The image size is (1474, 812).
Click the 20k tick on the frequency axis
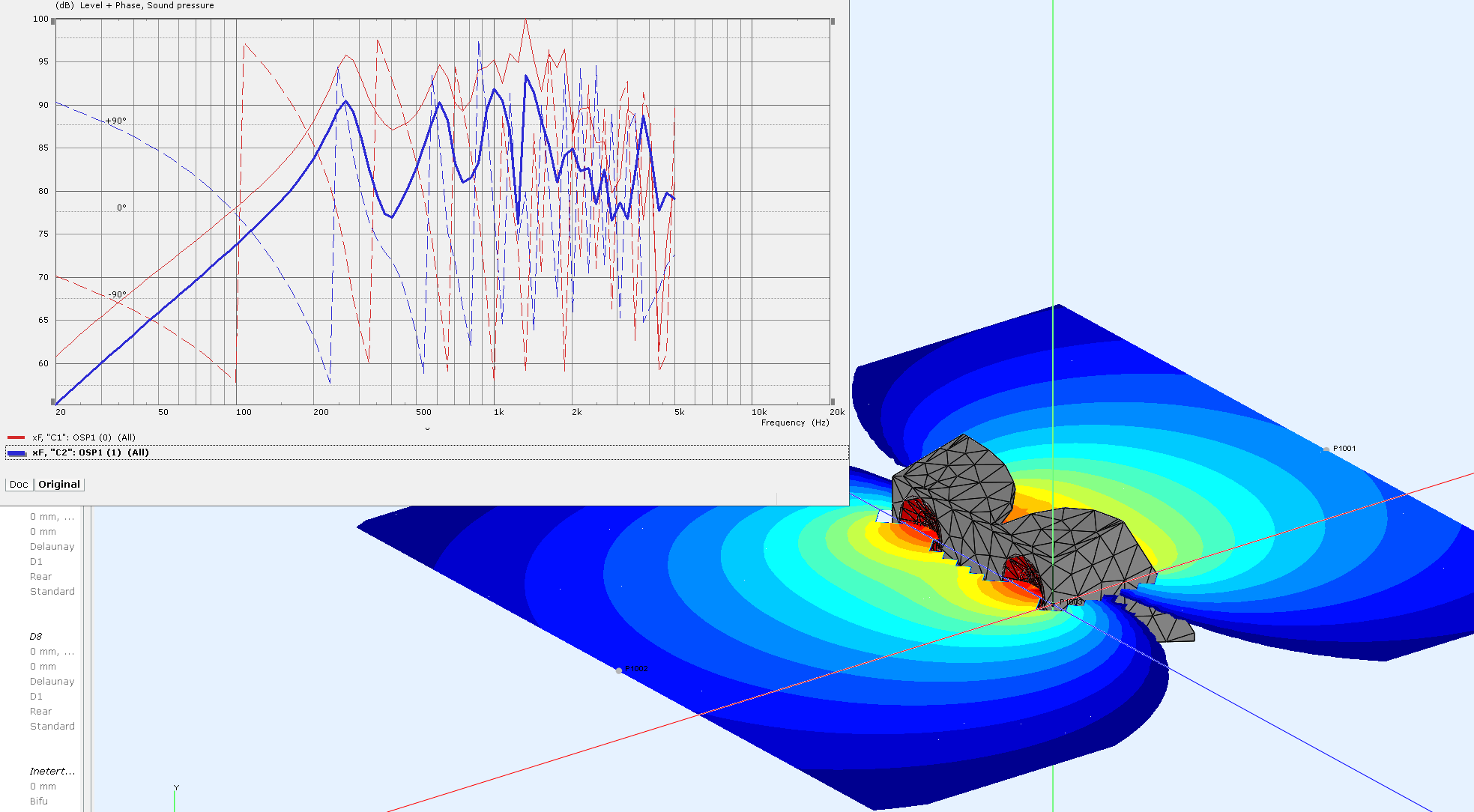tap(837, 413)
